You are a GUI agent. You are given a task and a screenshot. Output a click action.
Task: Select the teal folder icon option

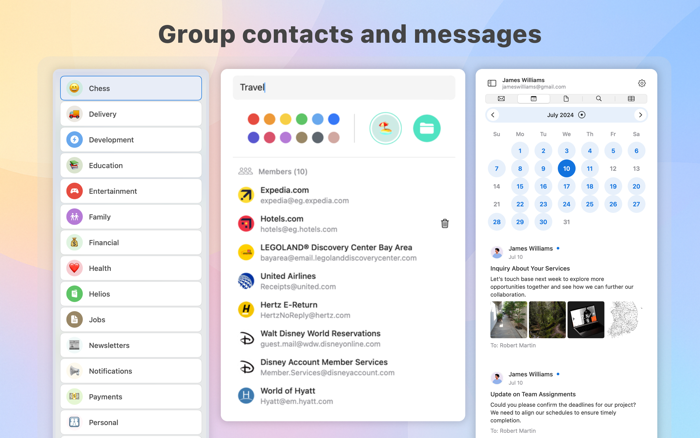(x=427, y=129)
